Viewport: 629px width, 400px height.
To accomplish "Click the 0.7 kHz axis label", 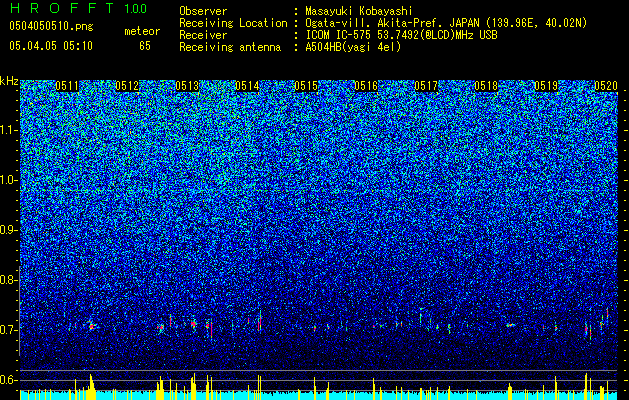I will 9,330.
